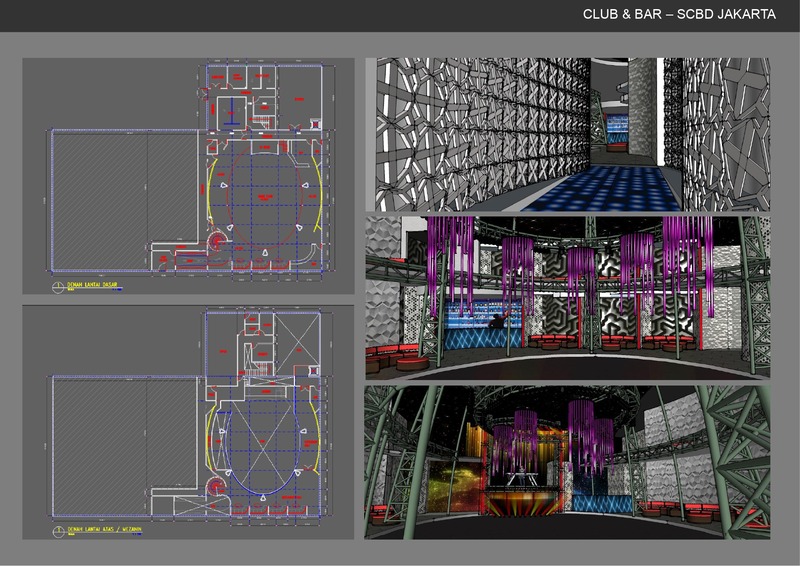Open the DJ stage 3D render

[567, 461]
